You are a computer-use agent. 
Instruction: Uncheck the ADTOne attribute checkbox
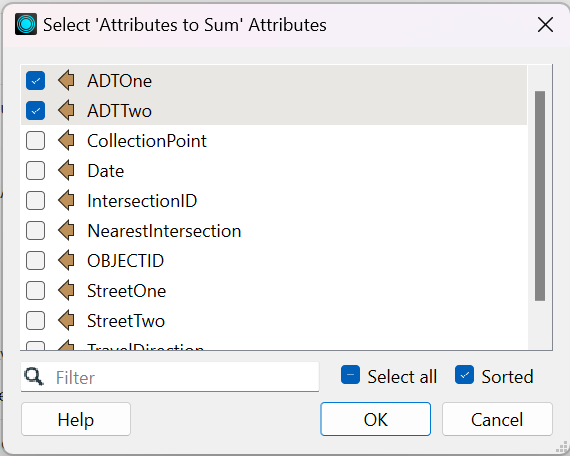pos(35,81)
